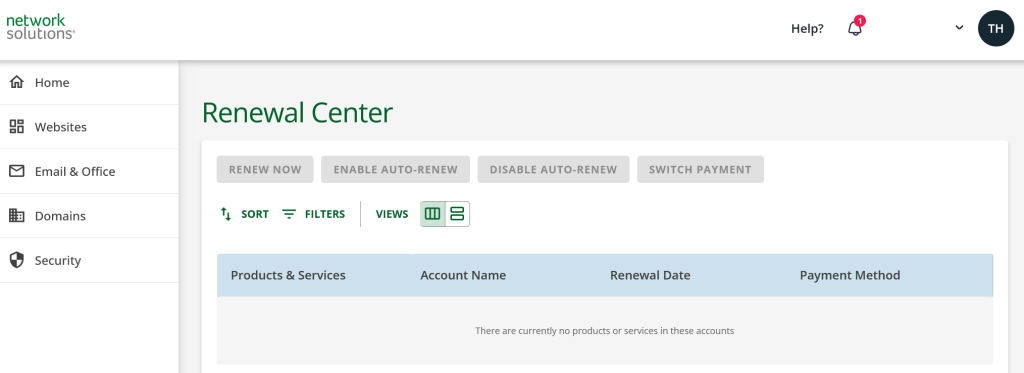Screen dimensions: 1024x373
Task: Click the Websites dashboard icon
Action: pos(17,127)
